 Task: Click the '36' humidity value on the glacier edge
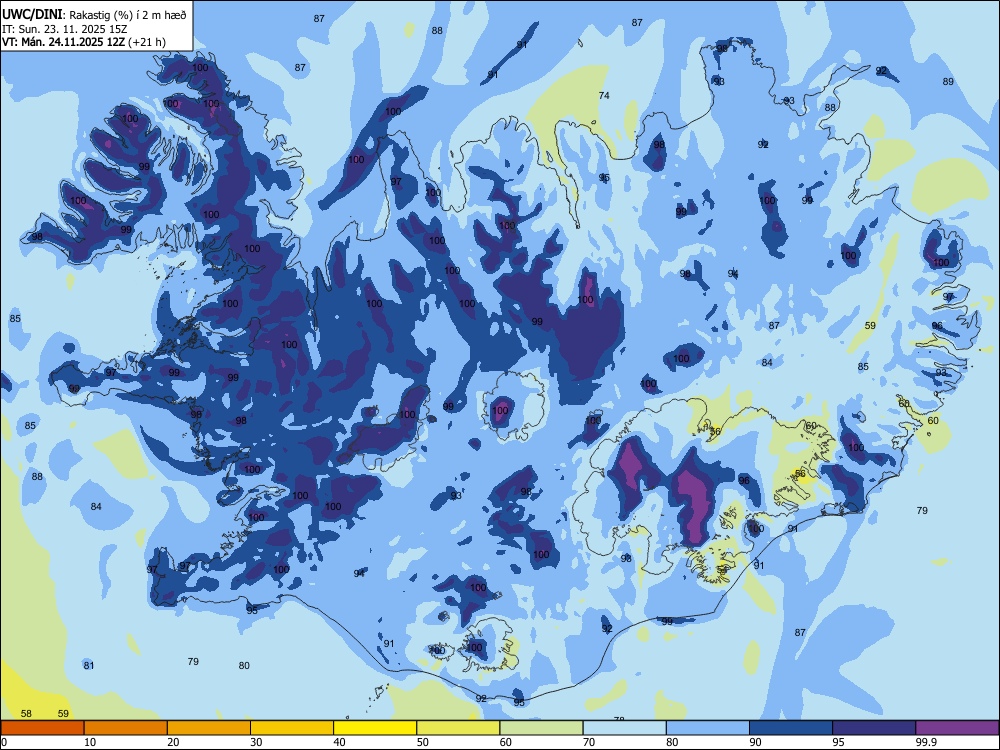tap(715, 432)
